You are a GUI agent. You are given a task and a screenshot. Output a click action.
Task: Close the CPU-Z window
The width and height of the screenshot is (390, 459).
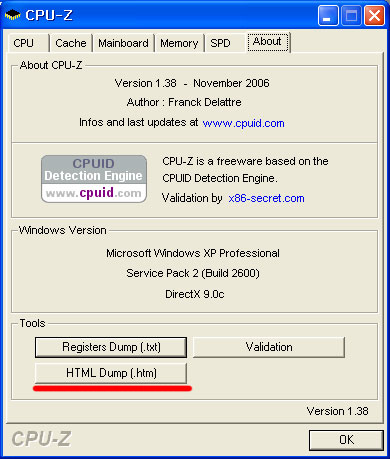click(x=374, y=16)
